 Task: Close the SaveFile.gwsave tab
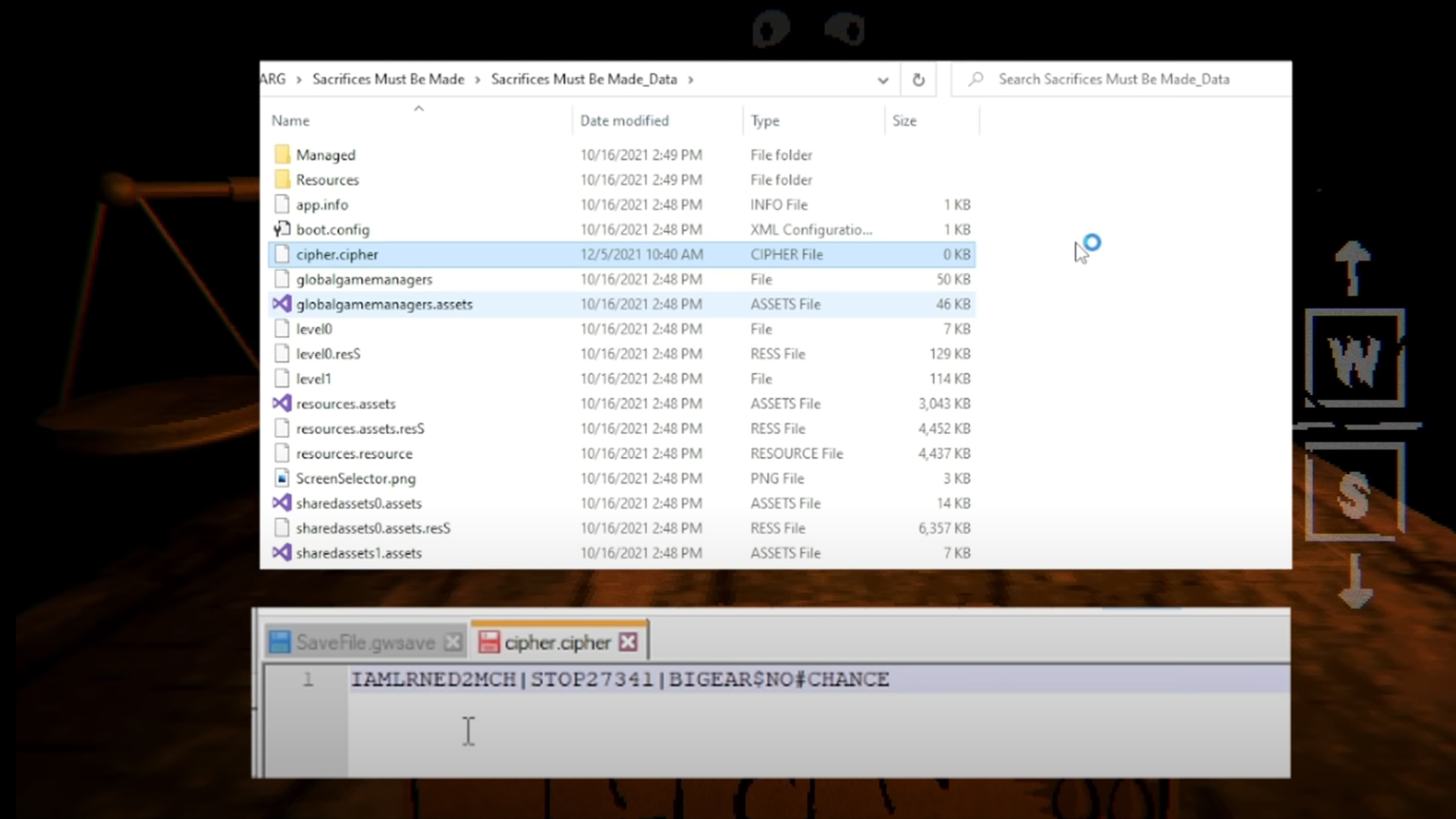(x=453, y=643)
